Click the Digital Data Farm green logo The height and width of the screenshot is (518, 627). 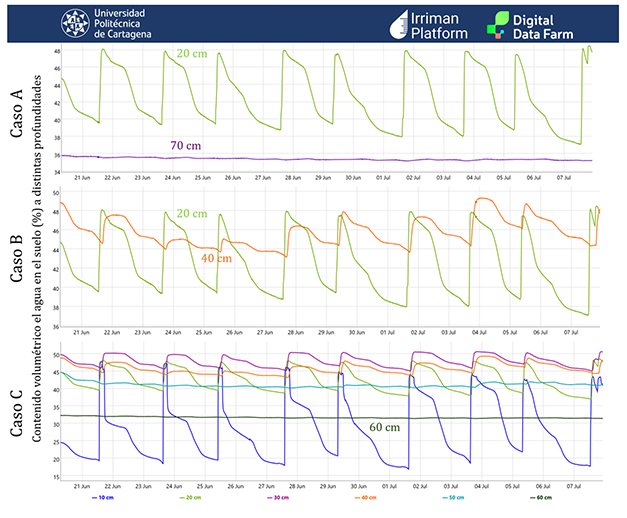497,24
